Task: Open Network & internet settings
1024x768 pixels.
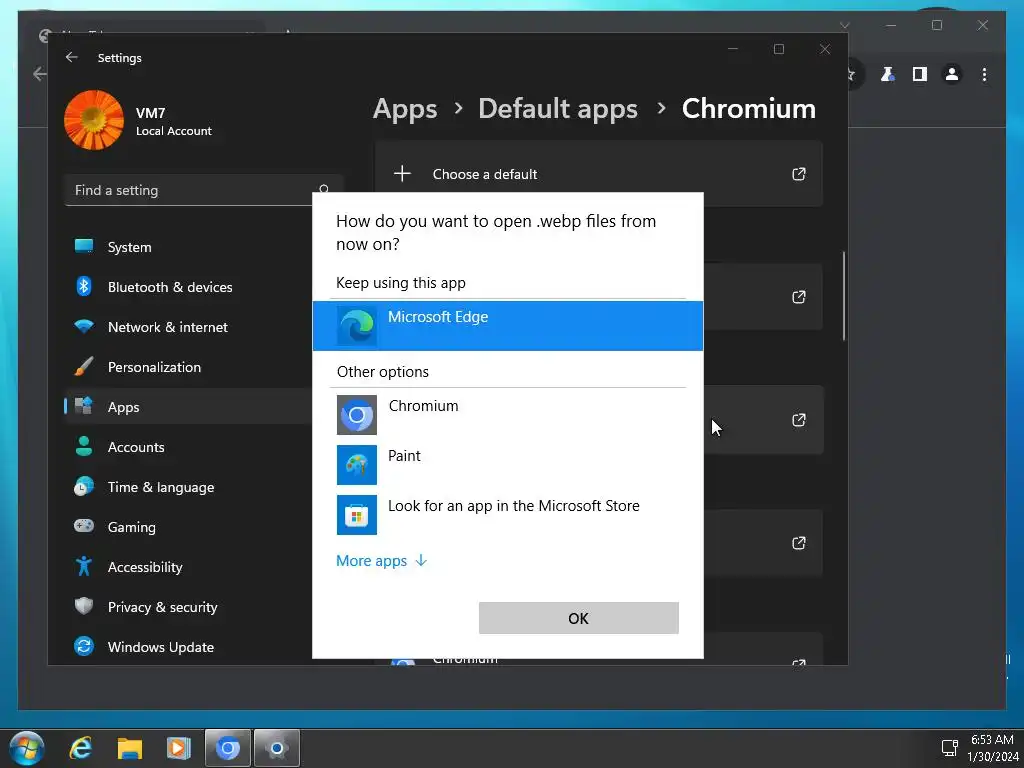Action: pos(188,327)
